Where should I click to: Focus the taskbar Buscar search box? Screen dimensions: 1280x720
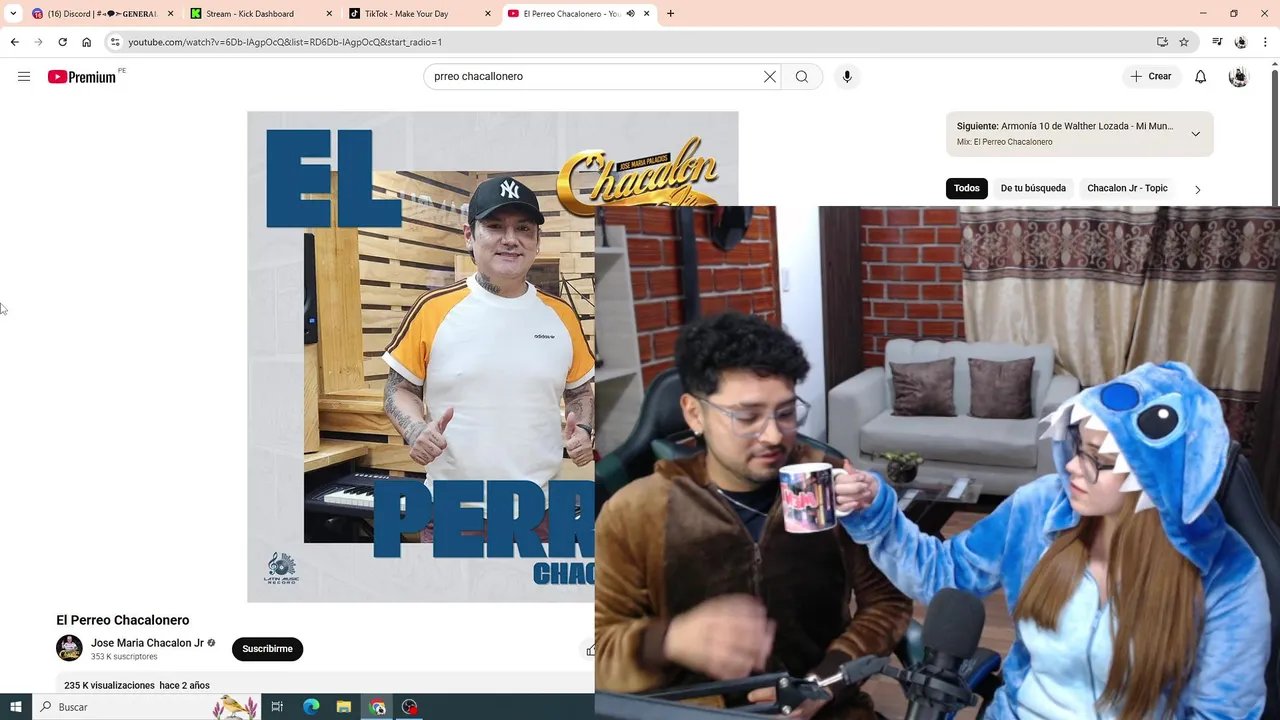pos(146,707)
